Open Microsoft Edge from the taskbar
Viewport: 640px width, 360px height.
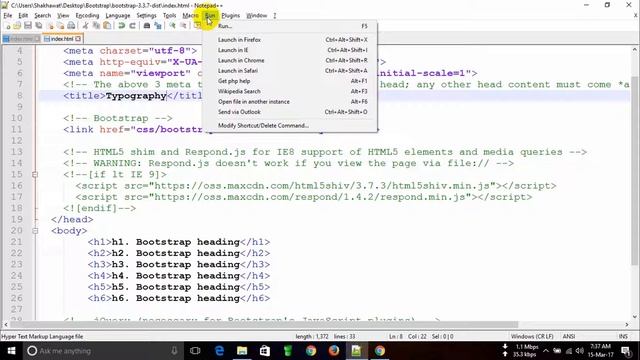pos(219,351)
